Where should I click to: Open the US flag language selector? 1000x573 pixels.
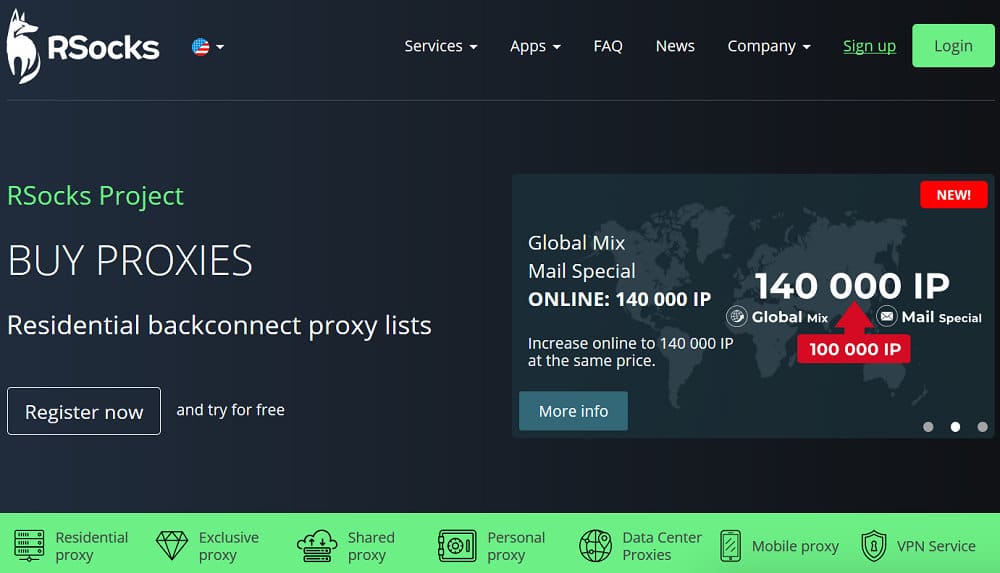coord(208,47)
